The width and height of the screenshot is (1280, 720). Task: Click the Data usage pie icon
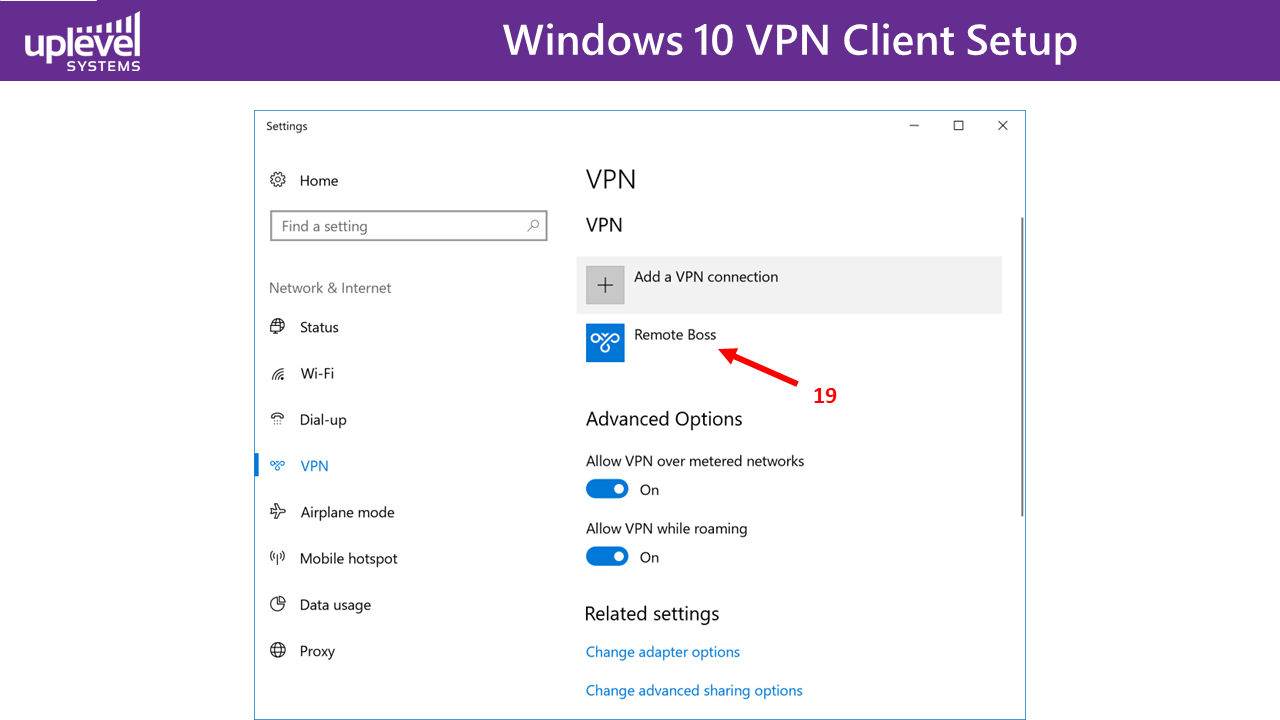tap(278, 604)
